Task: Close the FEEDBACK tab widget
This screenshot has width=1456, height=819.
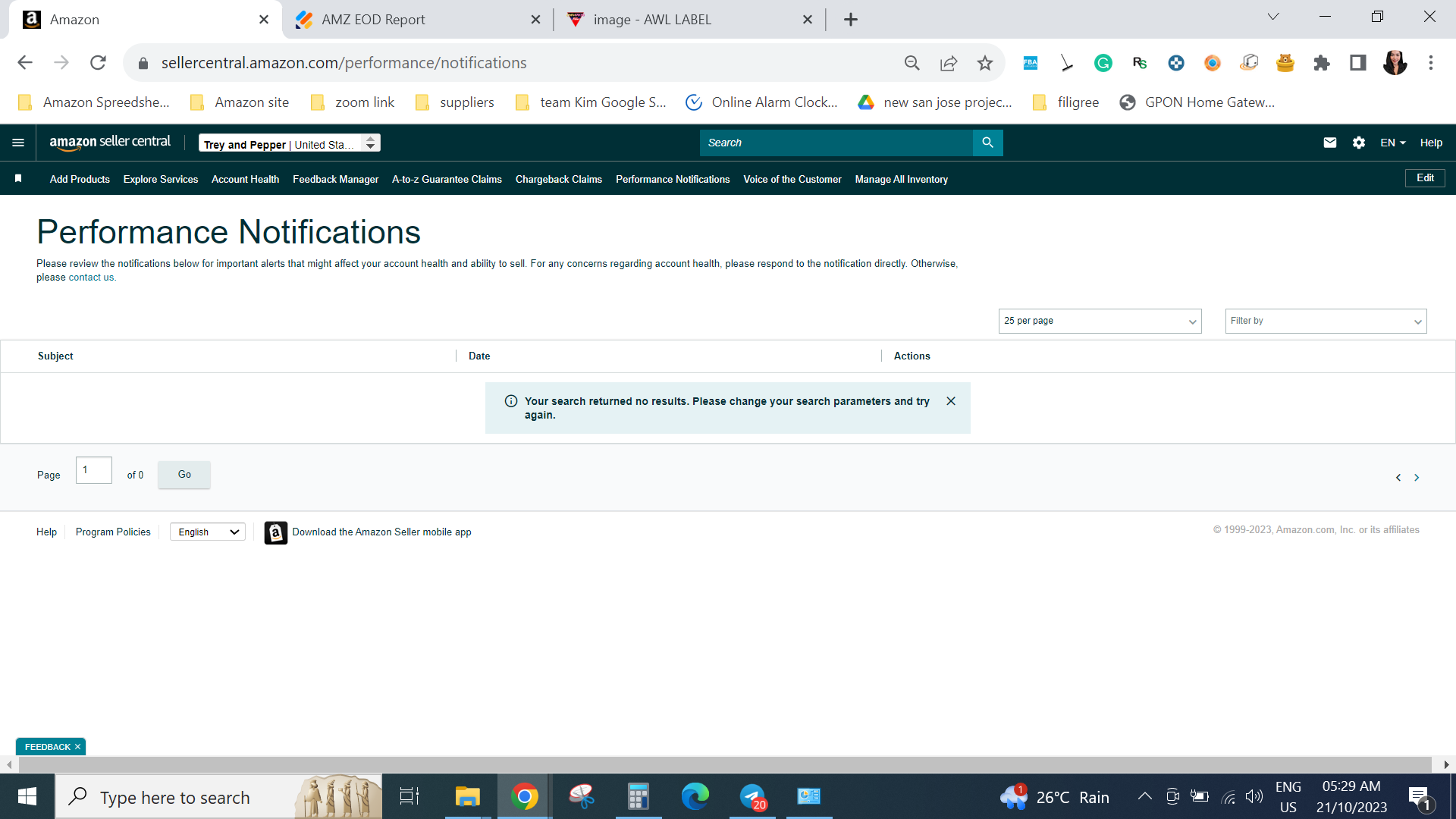Action: [x=77, y=747]
